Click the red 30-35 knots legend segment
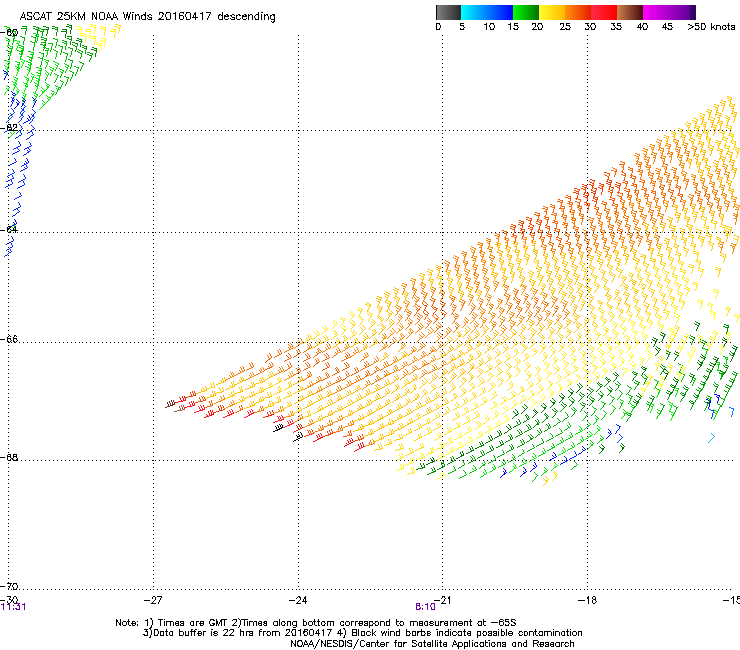Screen dimensions: 740x650 pos(604,12)
